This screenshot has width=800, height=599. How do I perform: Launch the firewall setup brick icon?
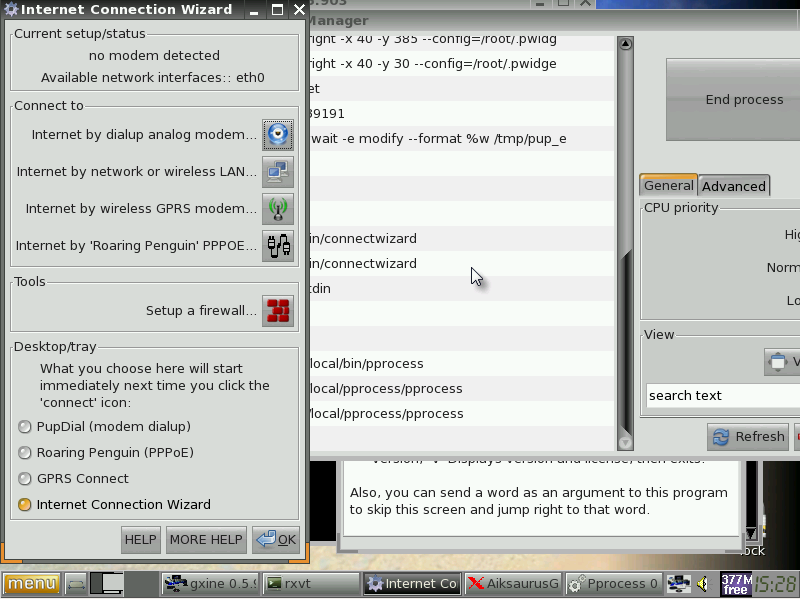coord(278,311)
